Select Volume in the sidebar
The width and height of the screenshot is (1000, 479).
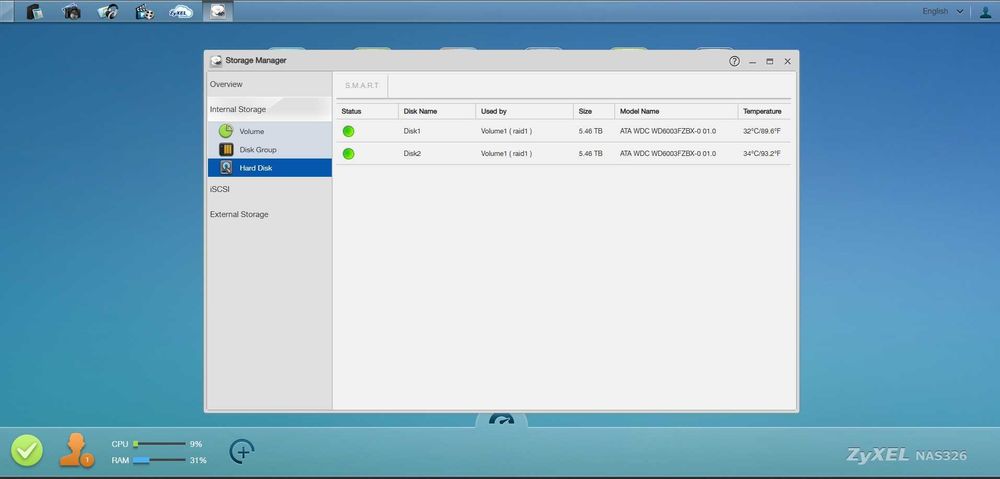[270, 131]
